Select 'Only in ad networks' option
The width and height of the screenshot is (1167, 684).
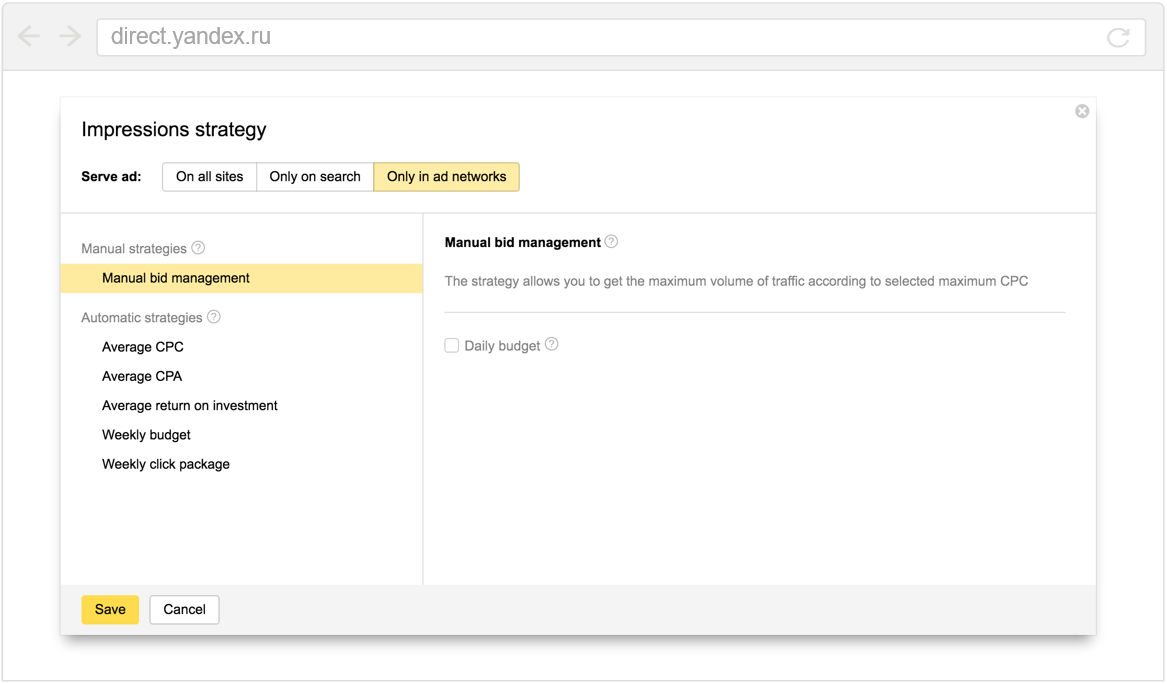point(446,177)
